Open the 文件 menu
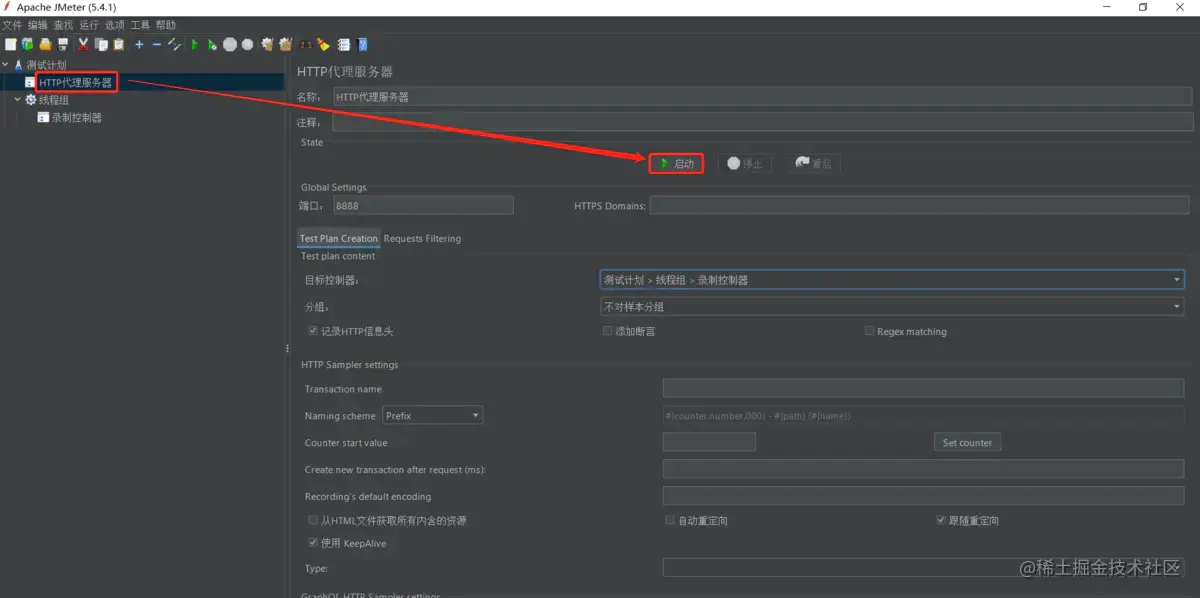This screenshot has width=1200, height=598. (x=12, y=25)
